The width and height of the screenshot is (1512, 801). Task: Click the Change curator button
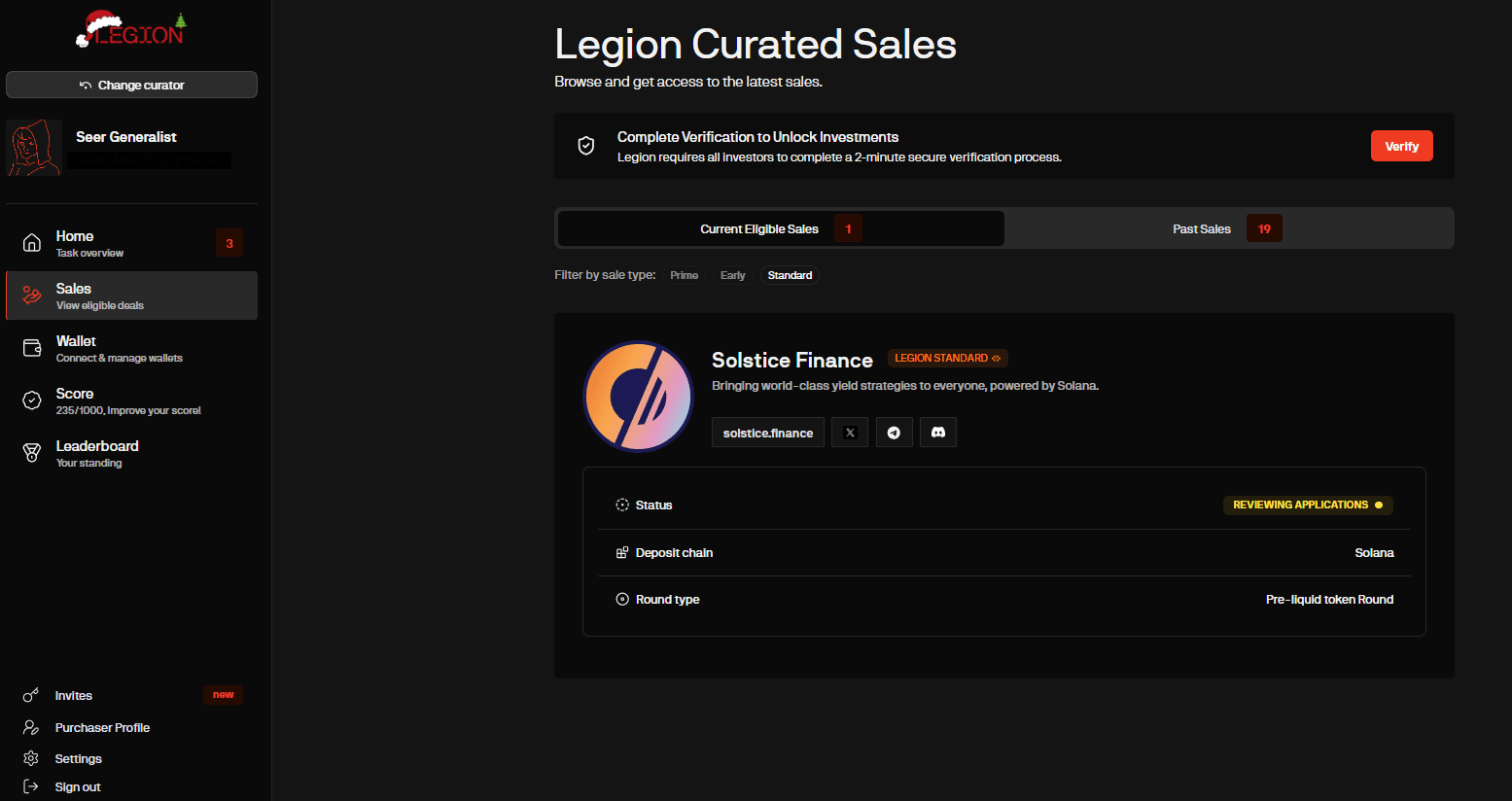(x=131, y=85)
